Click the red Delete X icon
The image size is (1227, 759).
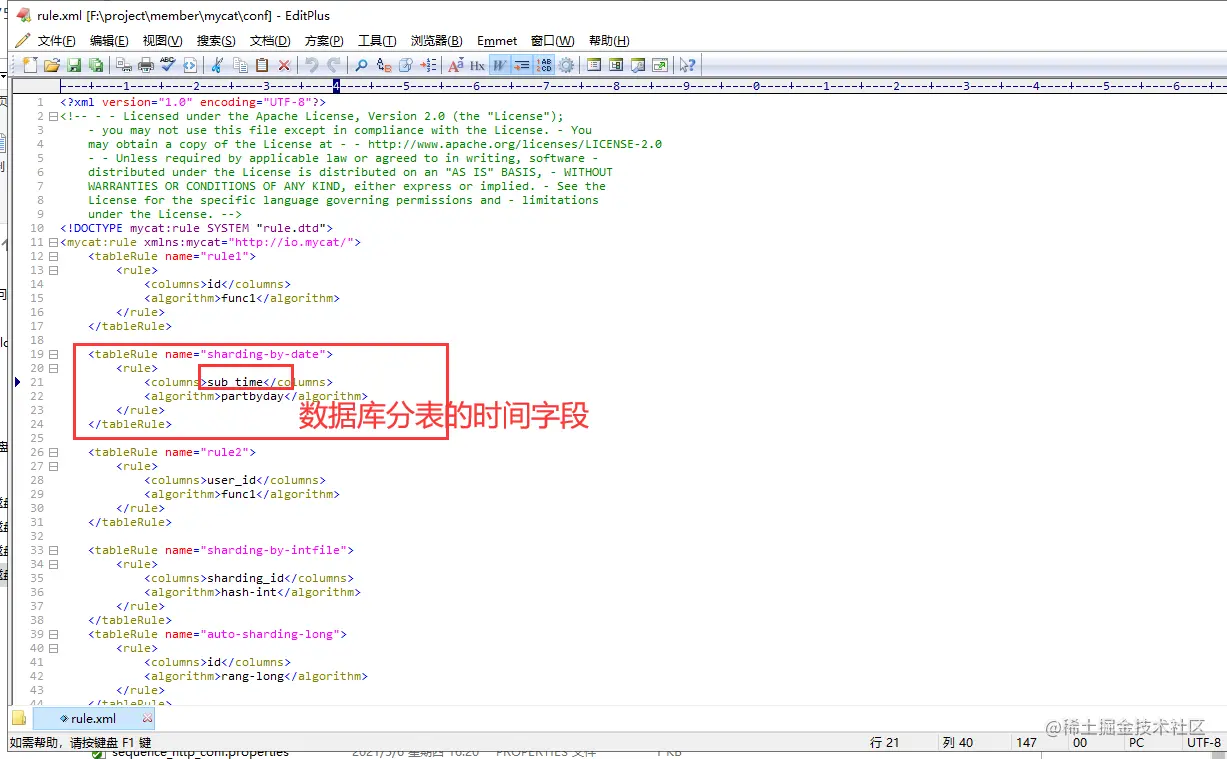click(284, 65)
